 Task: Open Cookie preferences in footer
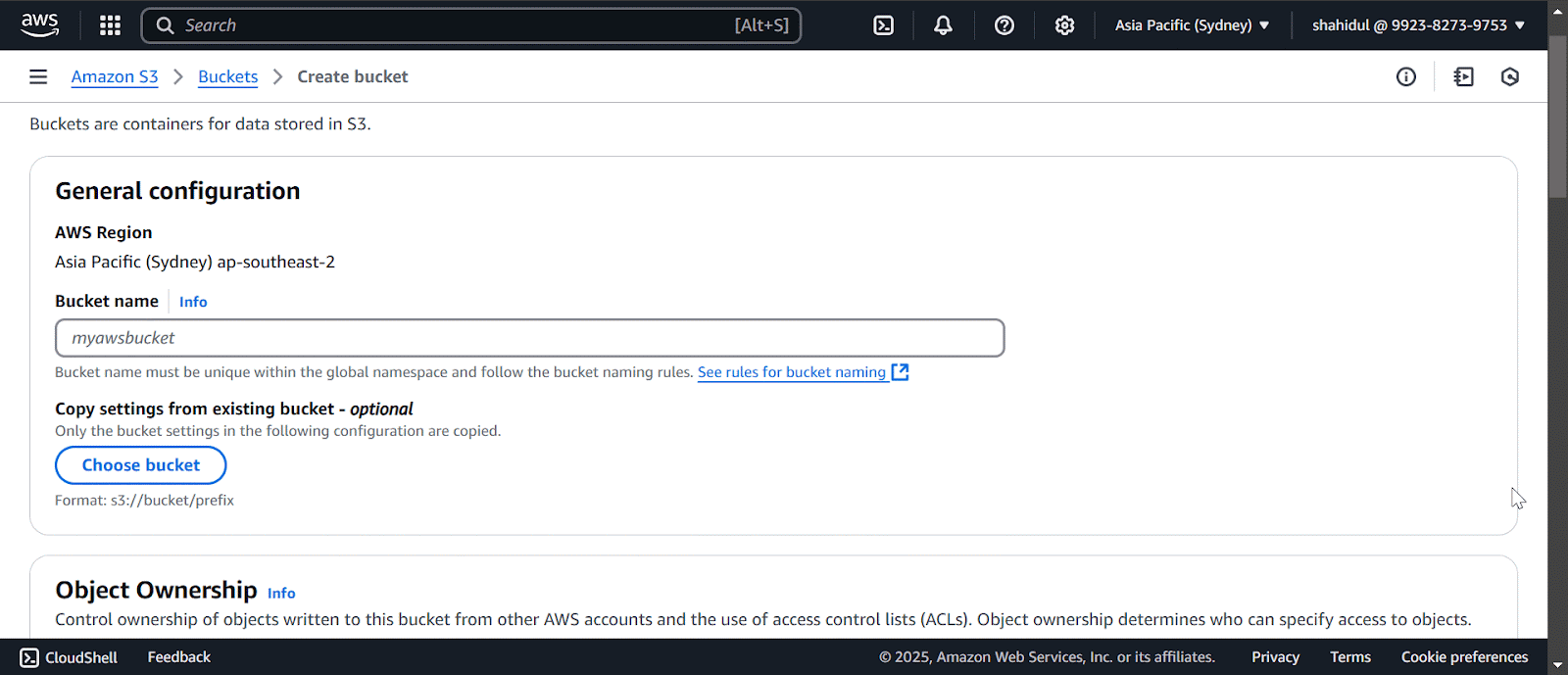pos(1464,657)
